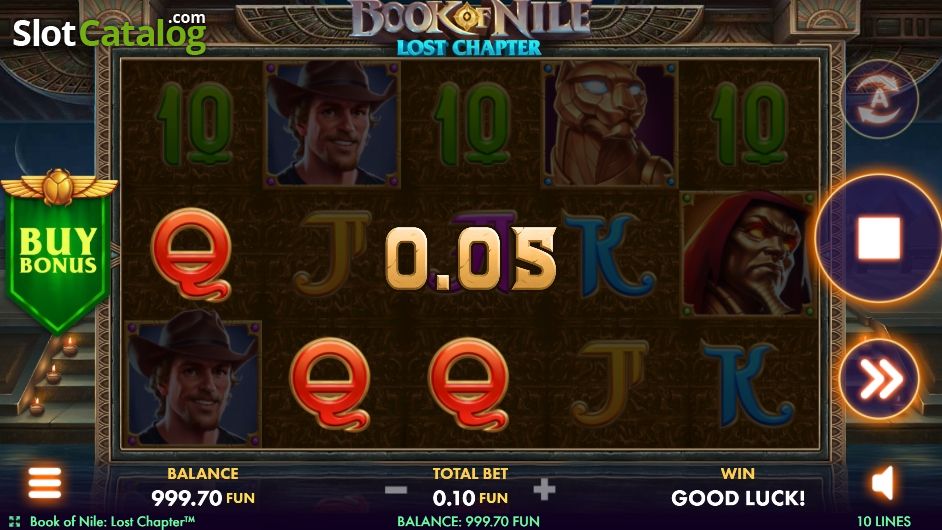Decrease total bet with minus
The image size is (942, 530).
[396, 491]
